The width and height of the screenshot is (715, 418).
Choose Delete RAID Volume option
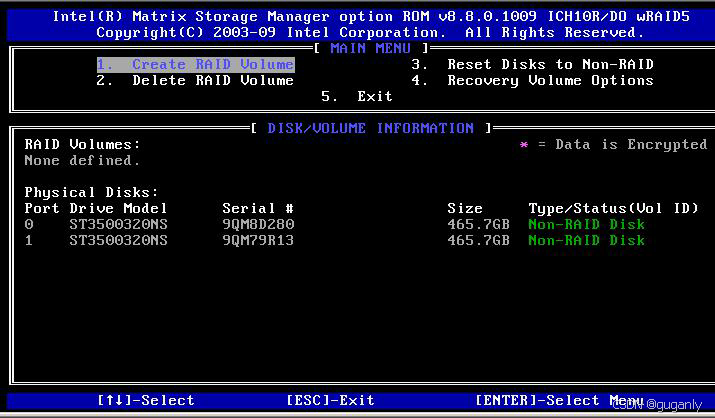[x=195, y=81]
